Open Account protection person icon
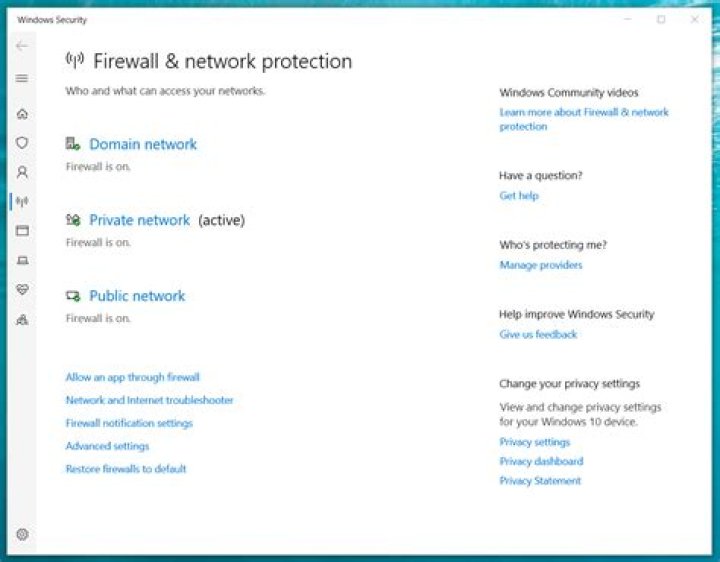 click(22, 172)
